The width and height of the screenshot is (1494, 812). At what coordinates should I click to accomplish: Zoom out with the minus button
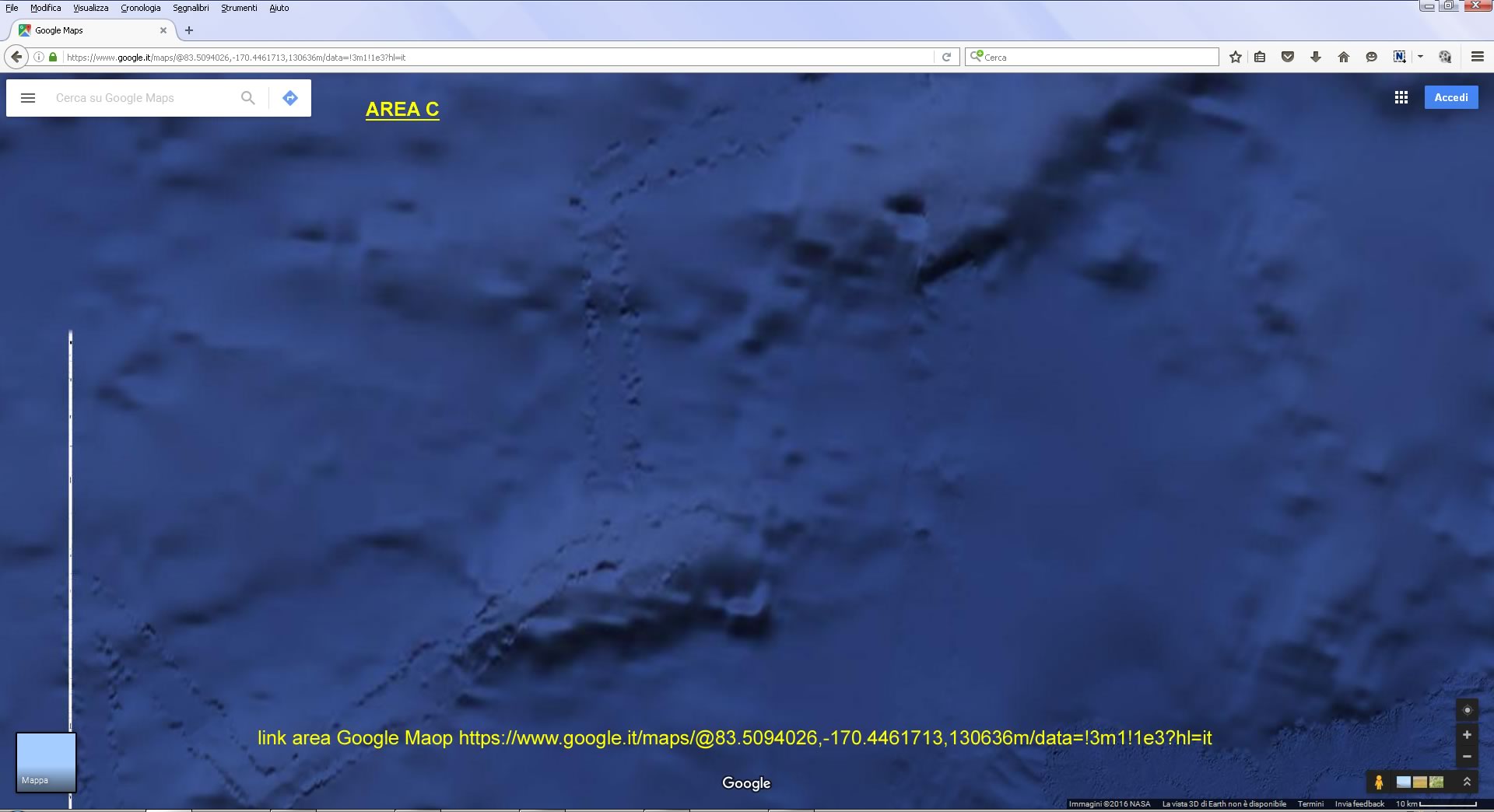click(x=1468, y=757)
